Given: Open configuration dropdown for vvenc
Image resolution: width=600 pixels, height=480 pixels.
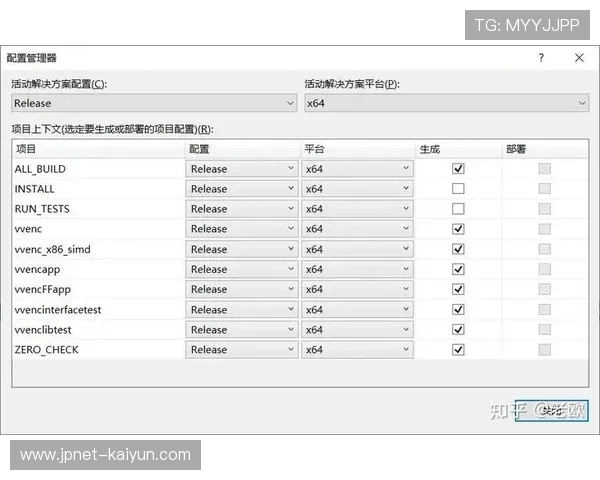Looking at the screenshot, I should tap(242, 229).
